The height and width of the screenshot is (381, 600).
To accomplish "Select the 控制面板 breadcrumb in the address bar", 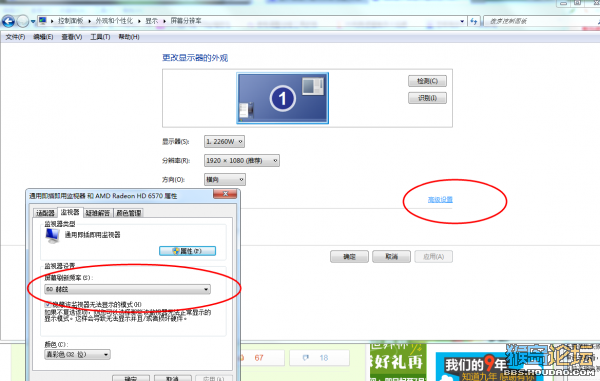I will tap(70, 21).
